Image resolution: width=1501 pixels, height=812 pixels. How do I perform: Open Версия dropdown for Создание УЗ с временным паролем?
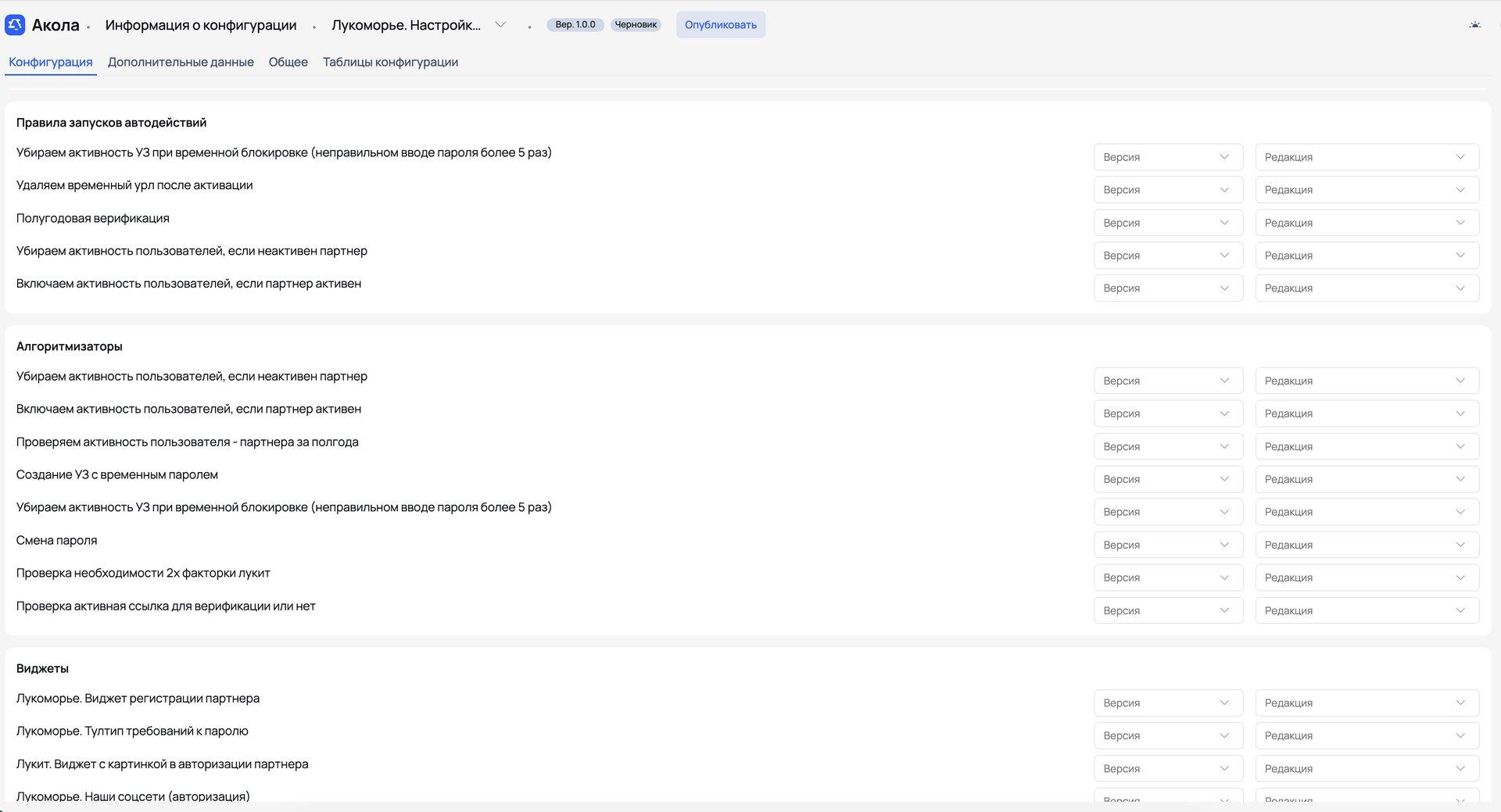coord(1168,479)
